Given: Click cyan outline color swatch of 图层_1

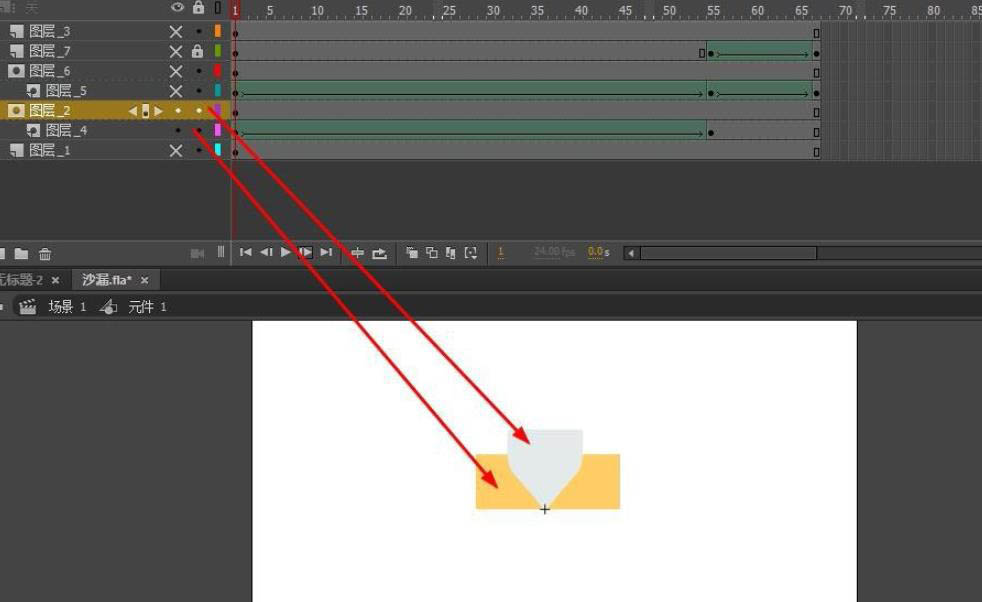Looking at the screenshot, I should point(217,150).
